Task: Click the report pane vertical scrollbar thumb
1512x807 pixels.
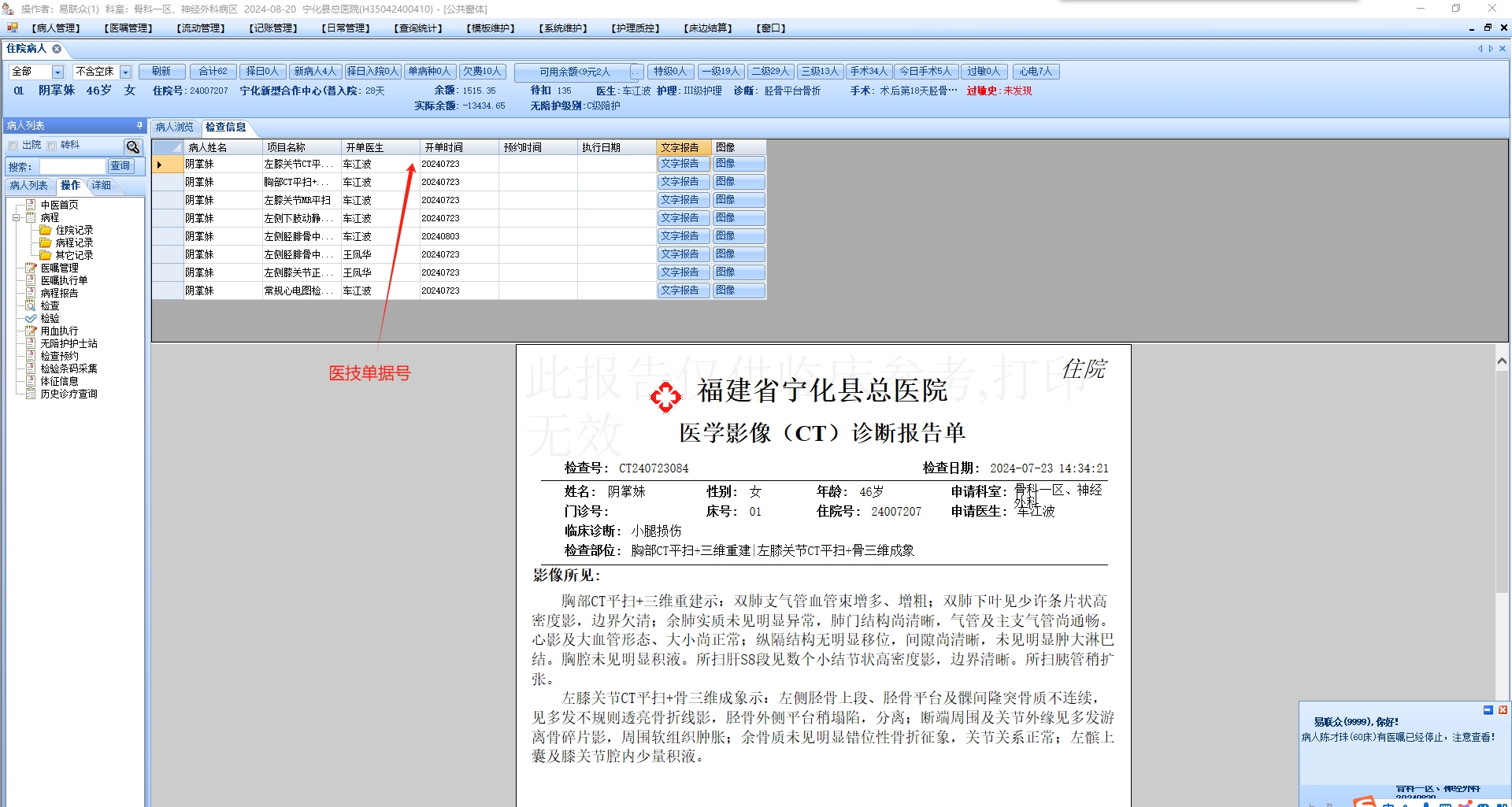Action: coord(1502,481)
